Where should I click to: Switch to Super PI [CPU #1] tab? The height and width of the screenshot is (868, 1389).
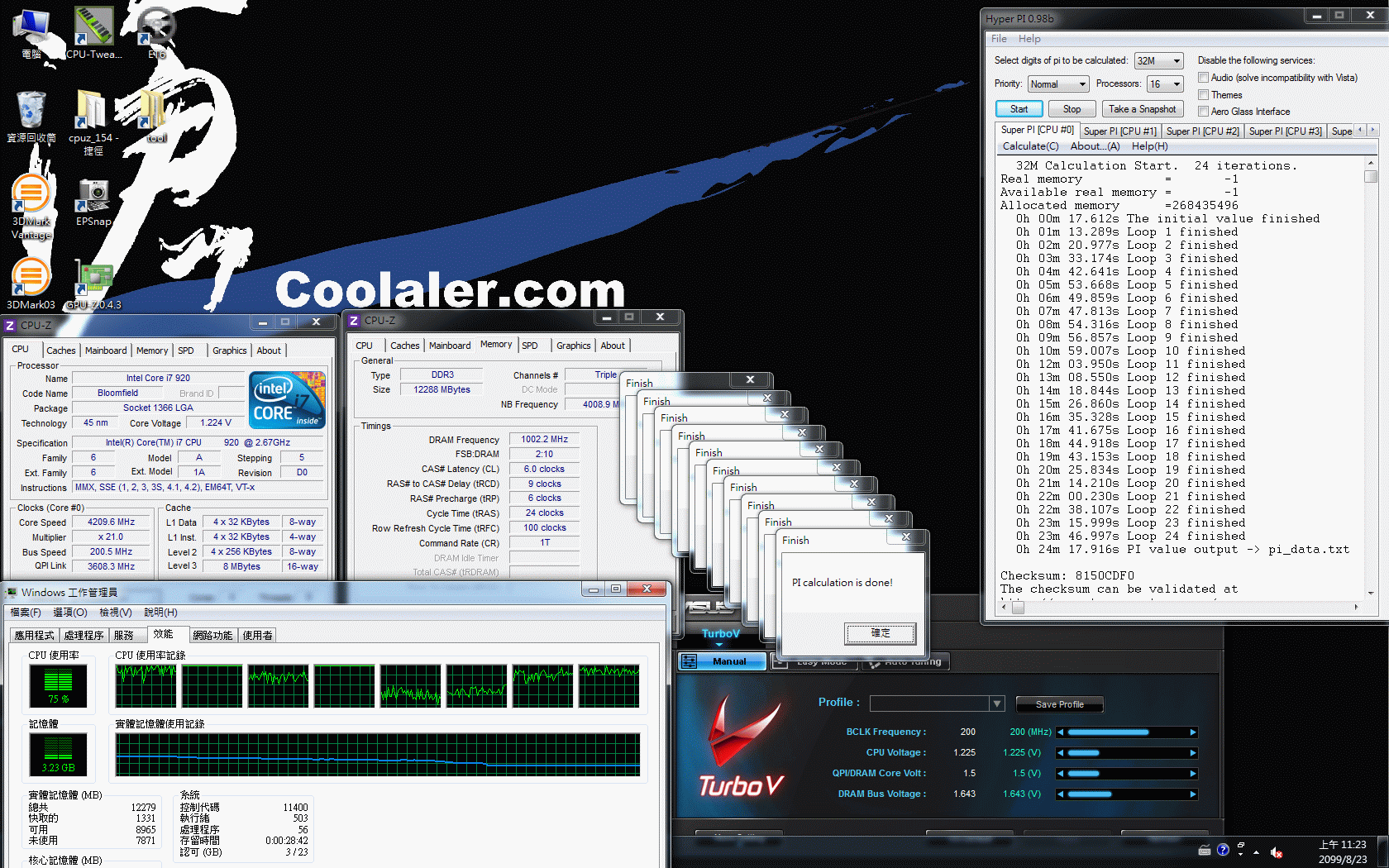pyautogui.click(x=1119, y=131)
